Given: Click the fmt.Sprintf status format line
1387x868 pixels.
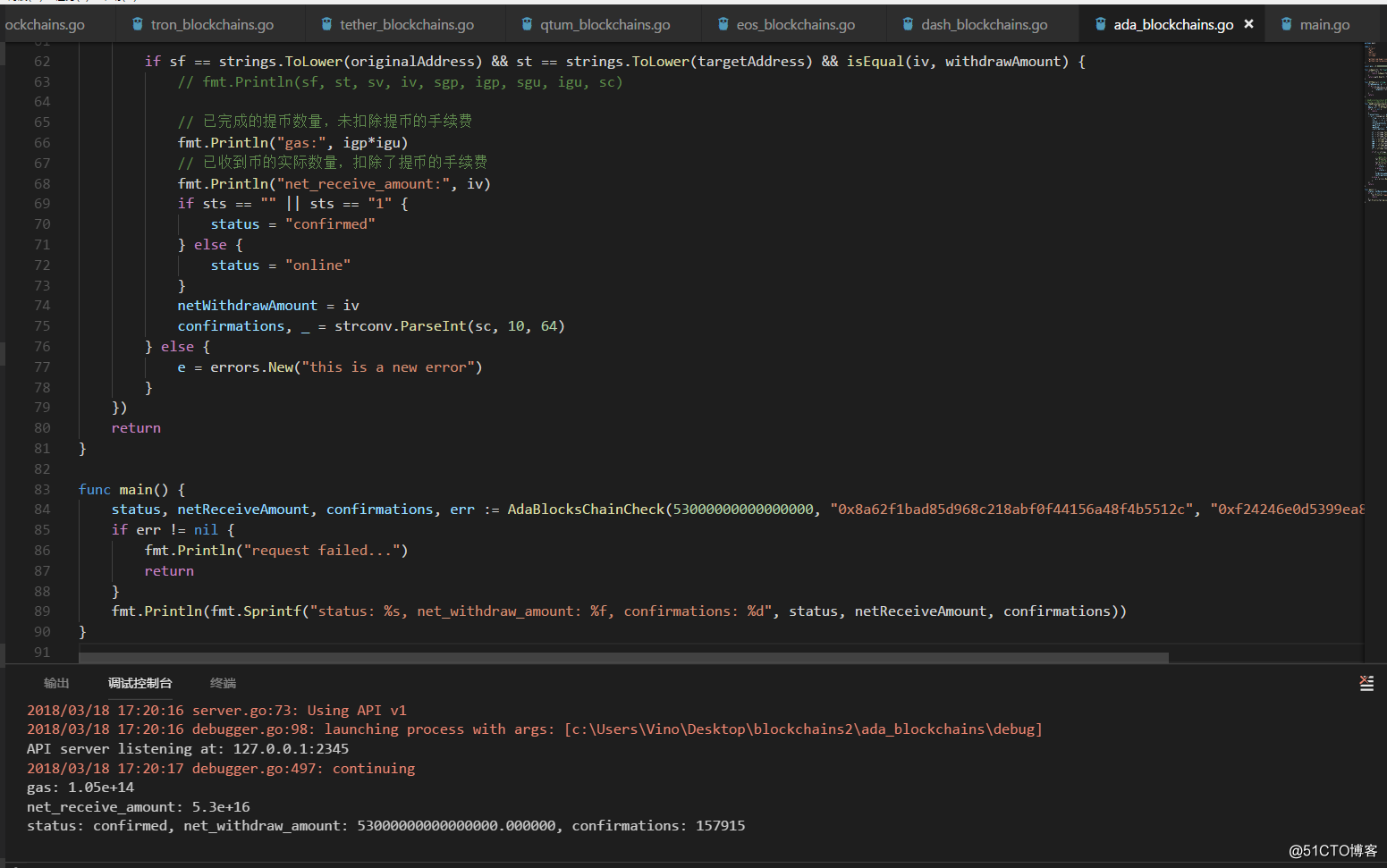Looking at the screenshot, I should (x=619, y=611).
